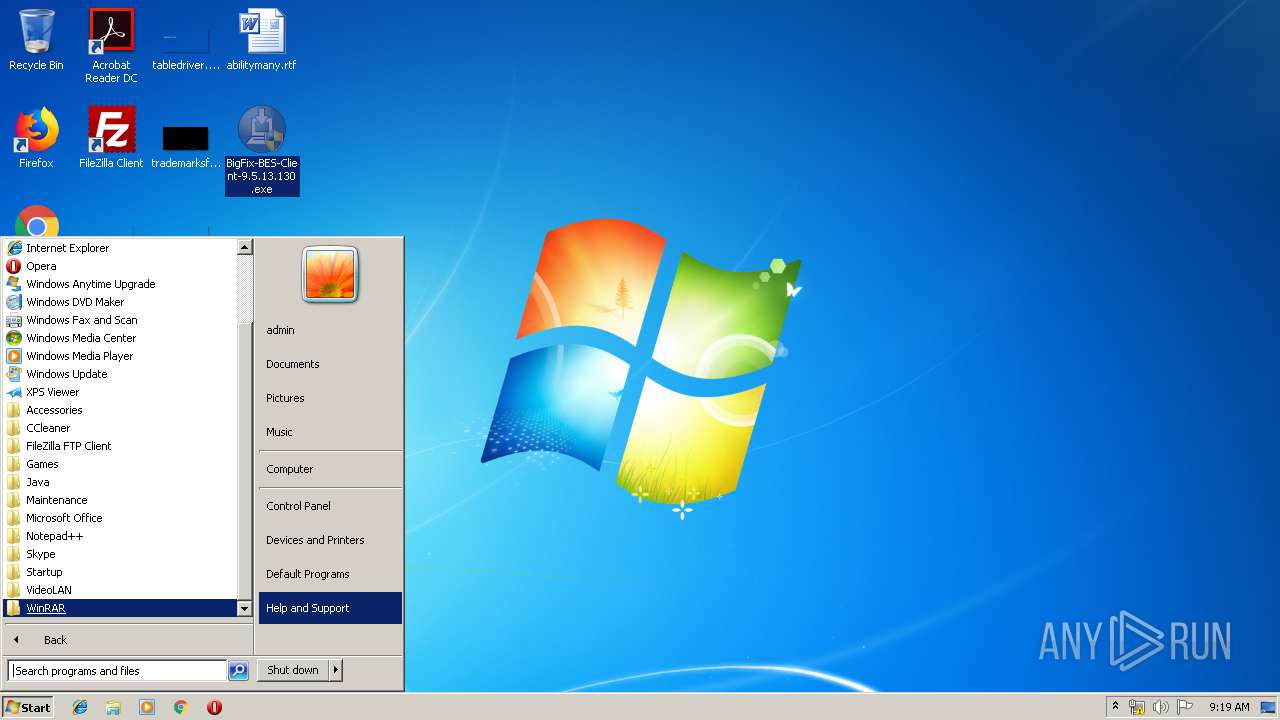Viewport: 1280px width, 720px height.
Task: Open Documents from Start menu
Action: tap(330, 364)
